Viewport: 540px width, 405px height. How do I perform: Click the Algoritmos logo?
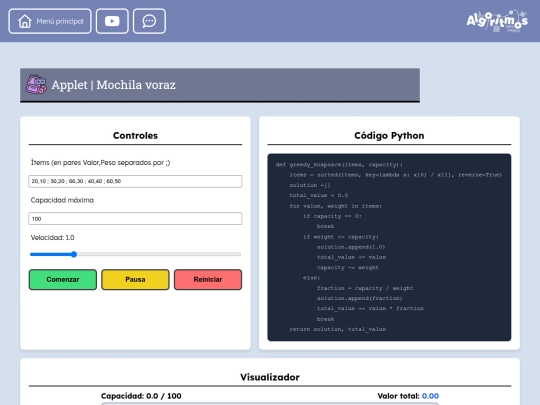pyautogui.click(x=497, y=21)
